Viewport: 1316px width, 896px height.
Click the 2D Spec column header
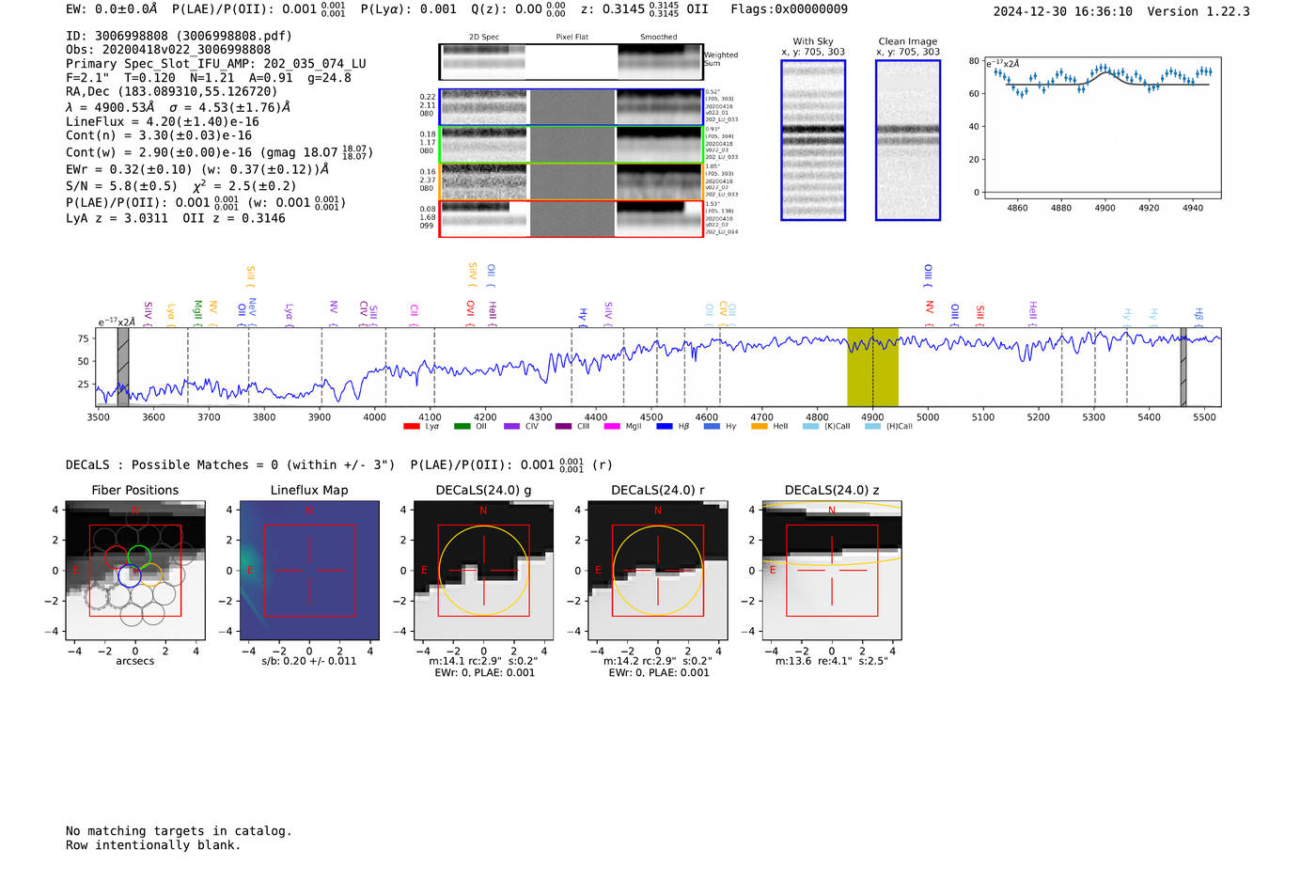coord(484,38)
